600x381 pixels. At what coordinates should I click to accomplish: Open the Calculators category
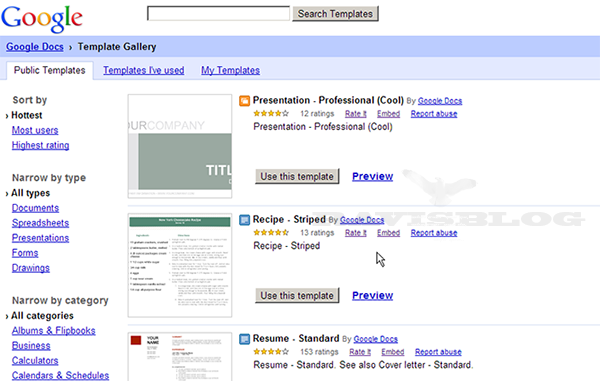click(x=35, y=360)
